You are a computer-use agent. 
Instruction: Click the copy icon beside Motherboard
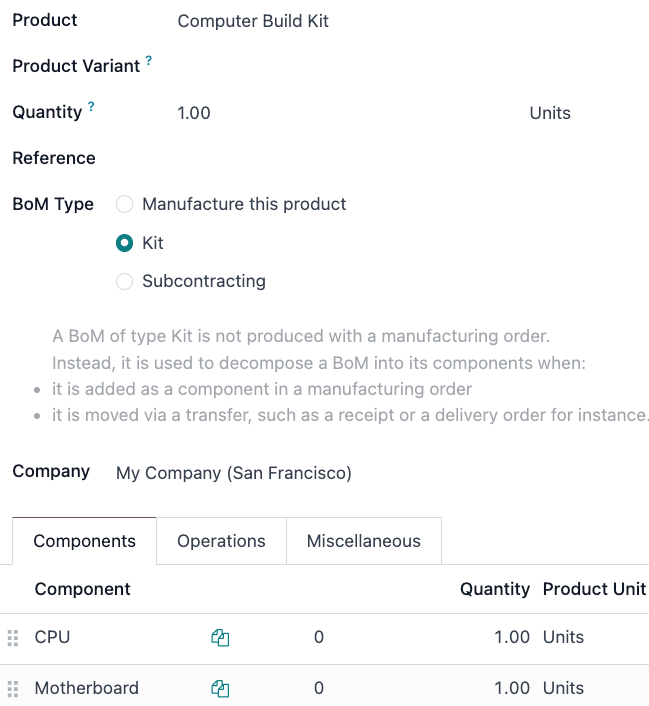click(x=220, y=689)
